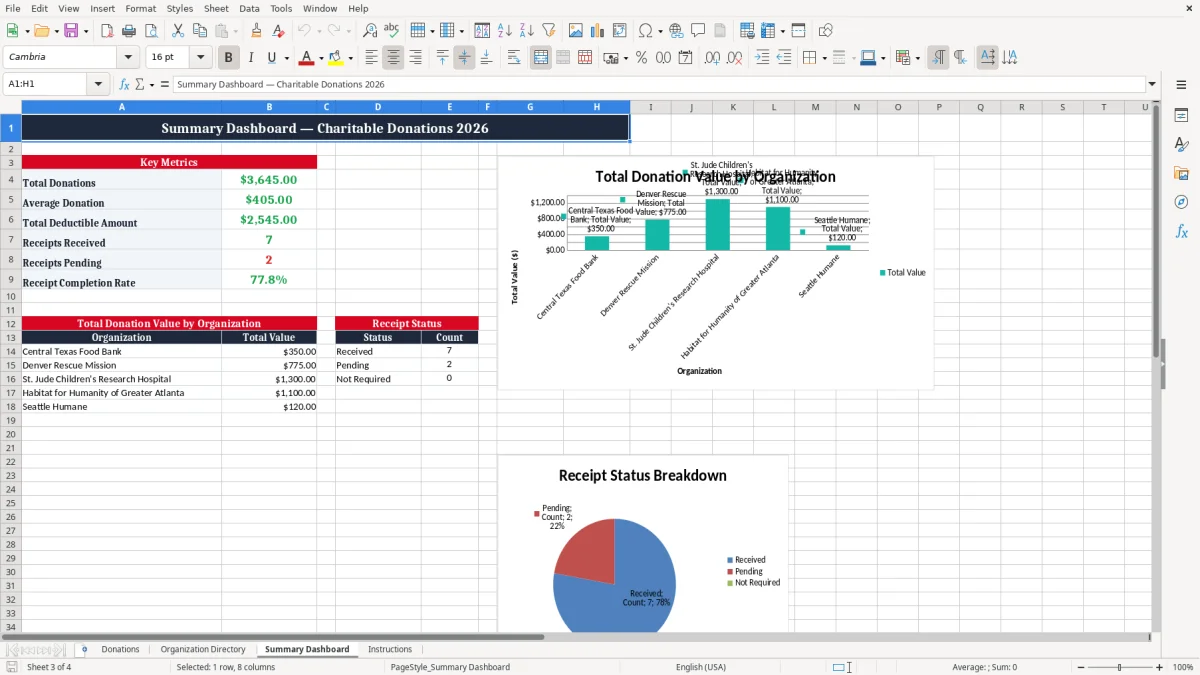Open the sidebar Properties panel
Image resolution: width=1200 pixels, height=675 pixels.
(x=1181, y=116)
